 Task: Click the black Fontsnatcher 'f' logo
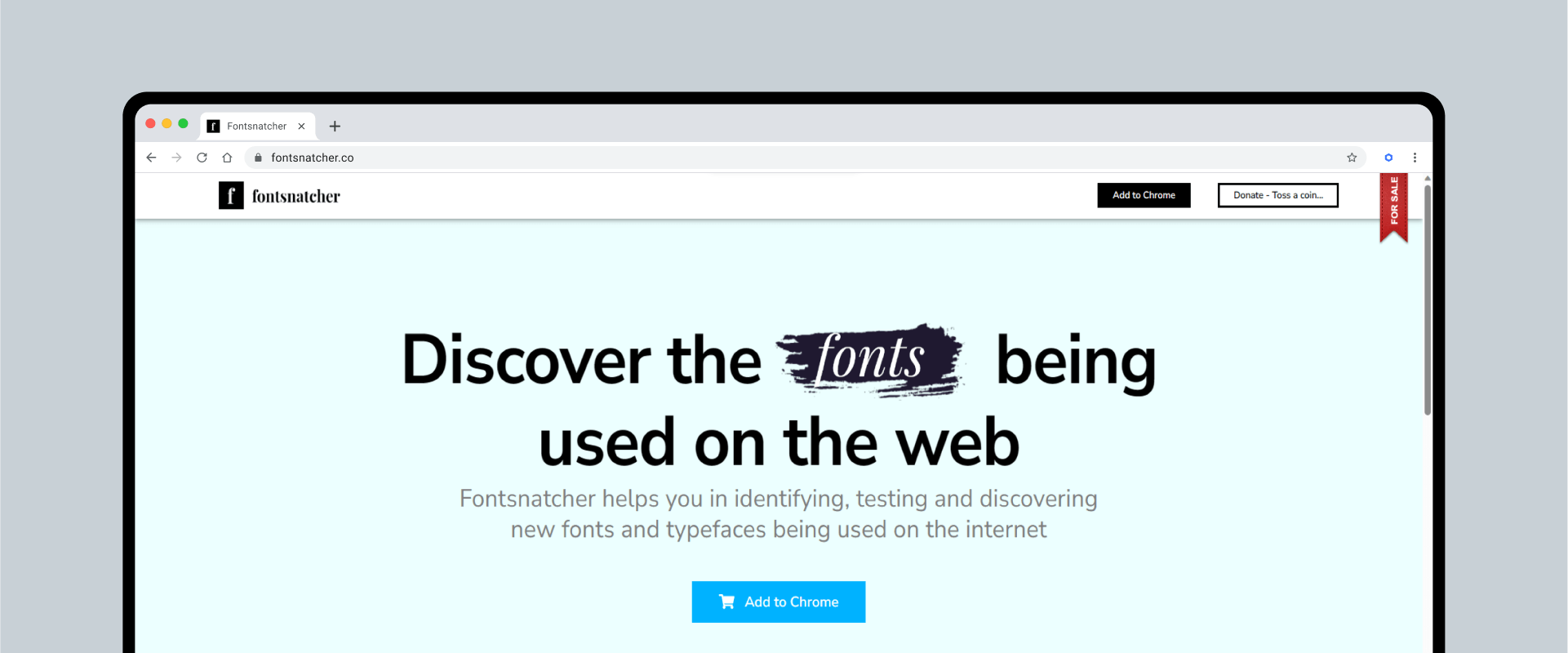(x=231, y=195)
